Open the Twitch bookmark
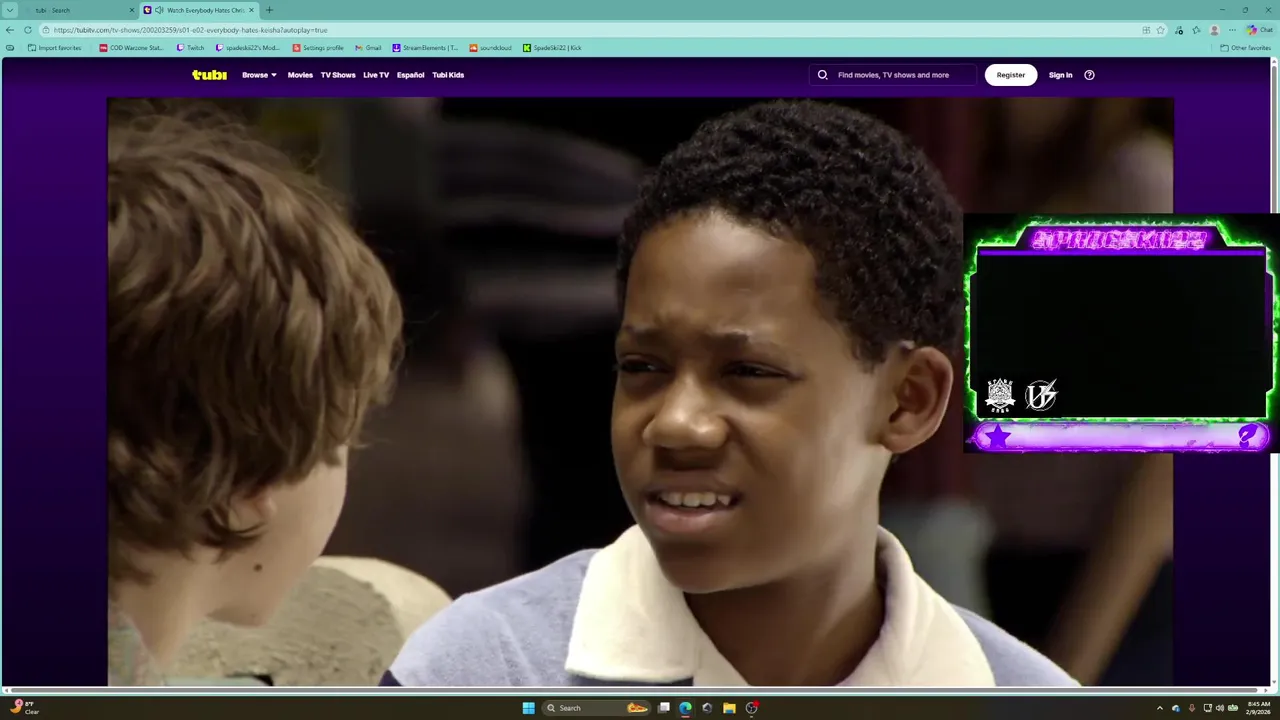The height and width of the screenshot is (720, 1280). tap(190, 48)
